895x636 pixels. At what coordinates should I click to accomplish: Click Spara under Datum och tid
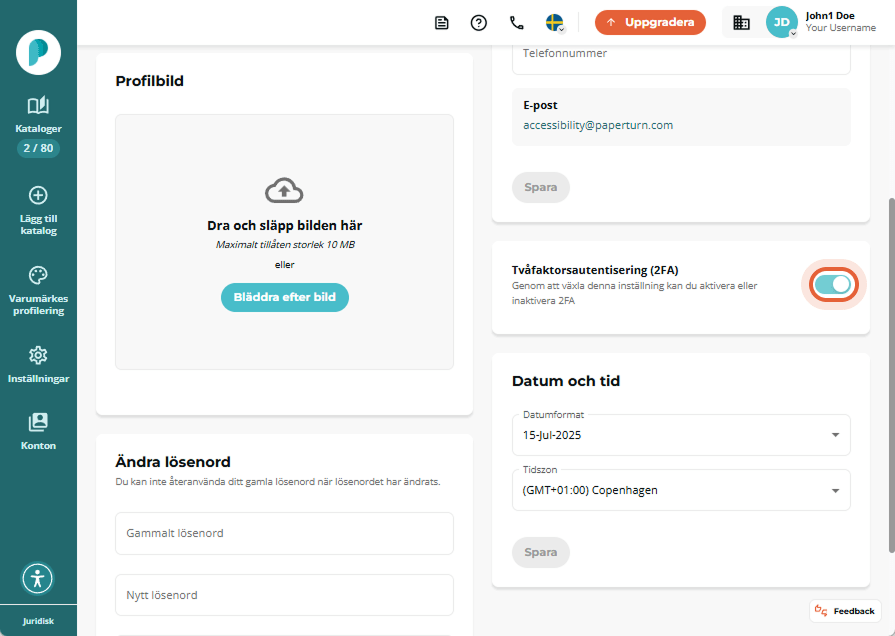pyautogui.click(x=541, y=552)
